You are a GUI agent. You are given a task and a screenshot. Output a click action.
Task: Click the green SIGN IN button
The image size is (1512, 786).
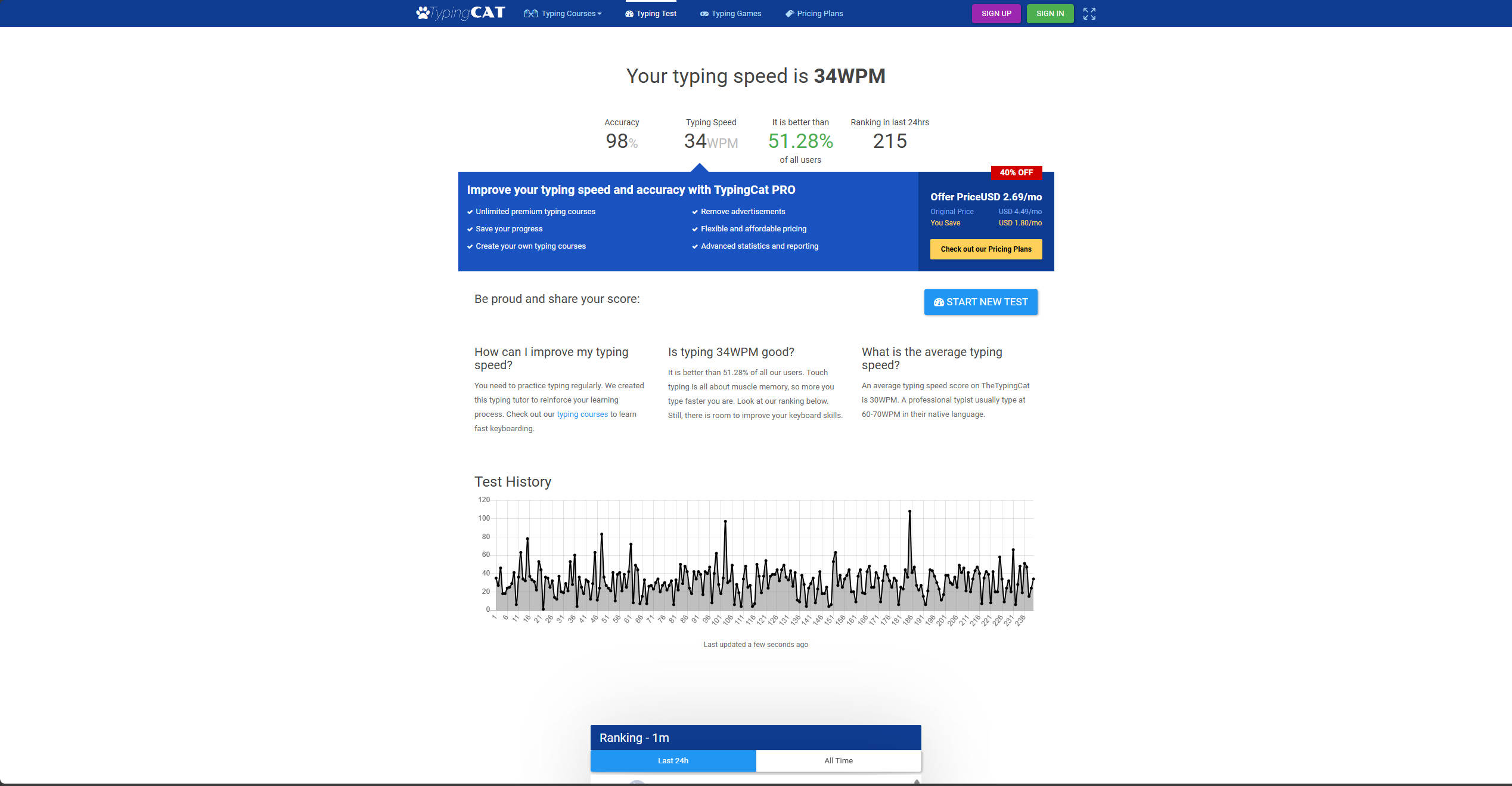1050,14
